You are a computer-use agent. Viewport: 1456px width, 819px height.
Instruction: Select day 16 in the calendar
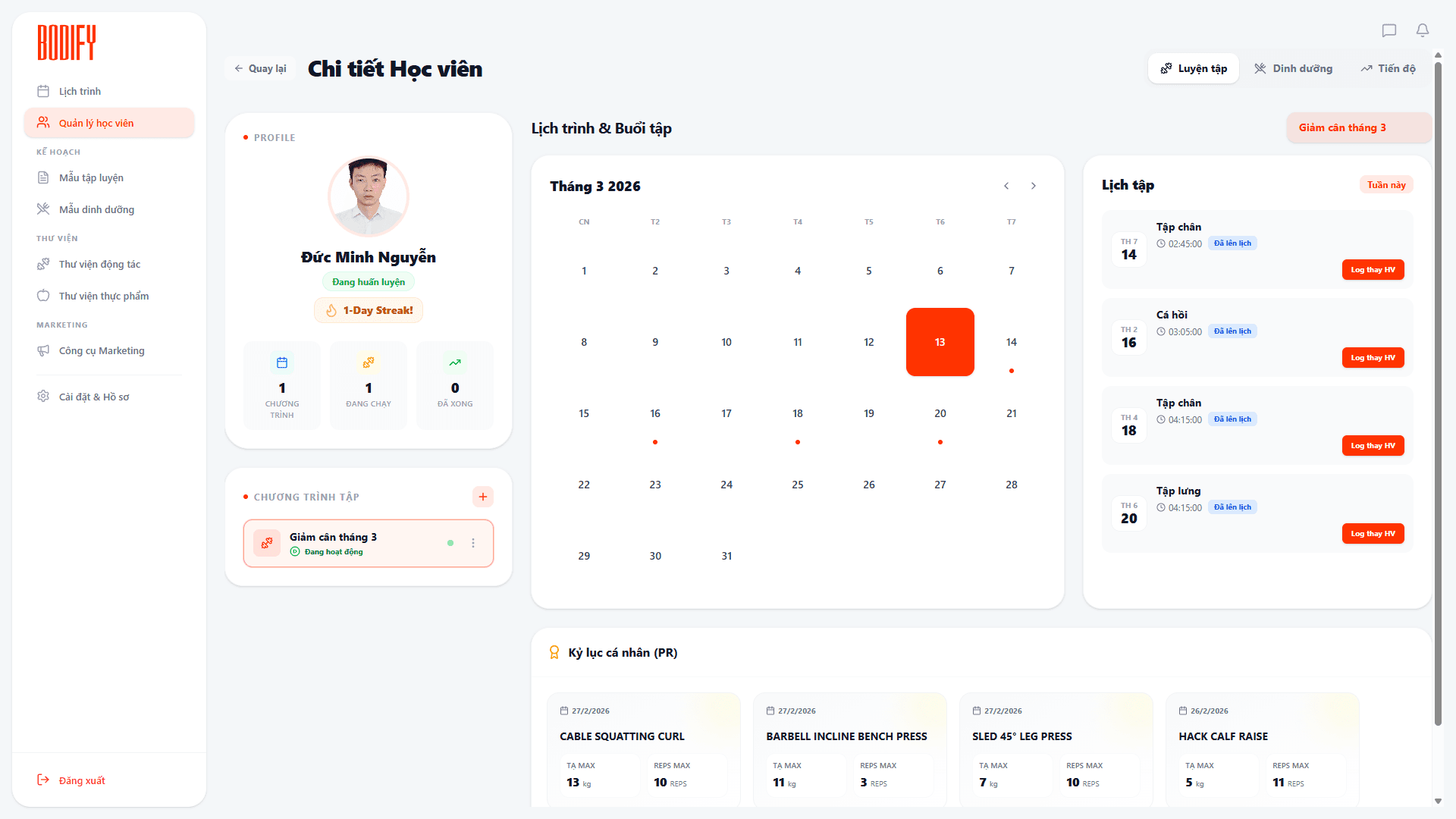tap(655, 414)
